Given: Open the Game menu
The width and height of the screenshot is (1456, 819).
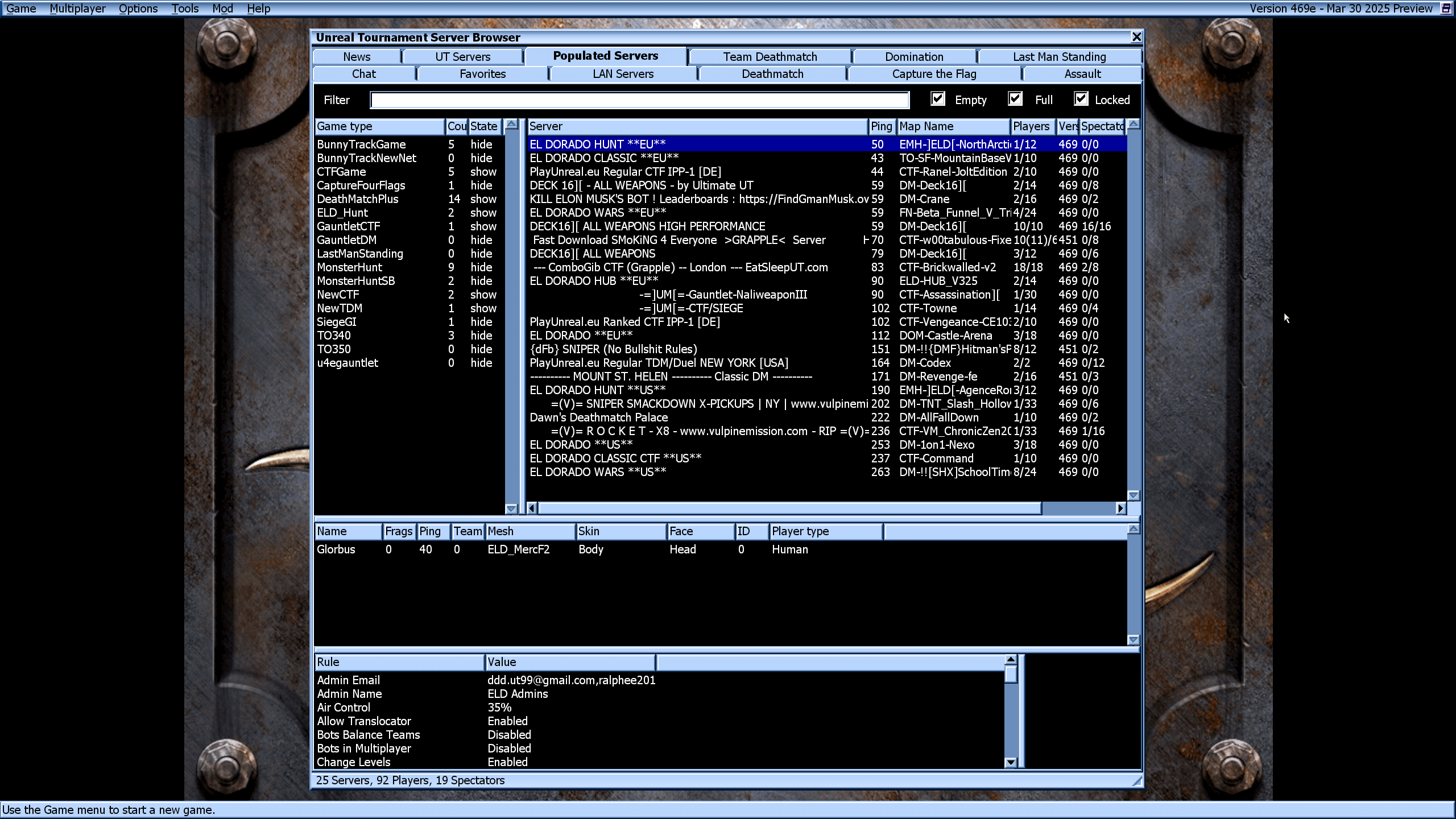Looking at the screenshot, I should click(x=21, y=9).
